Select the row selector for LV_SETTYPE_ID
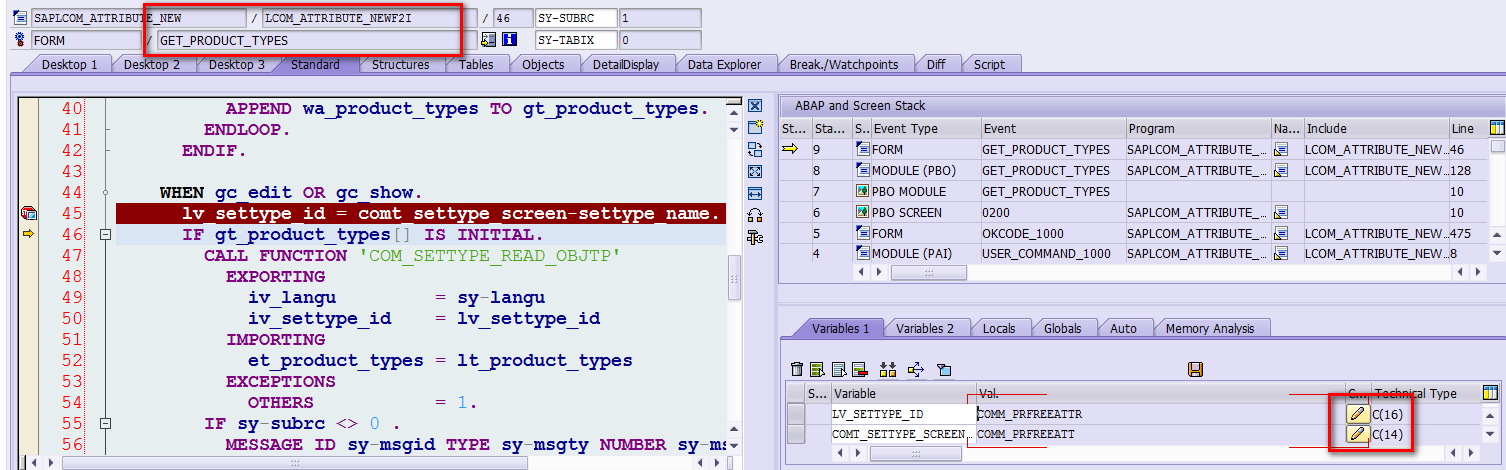 (x=796, y=413)
